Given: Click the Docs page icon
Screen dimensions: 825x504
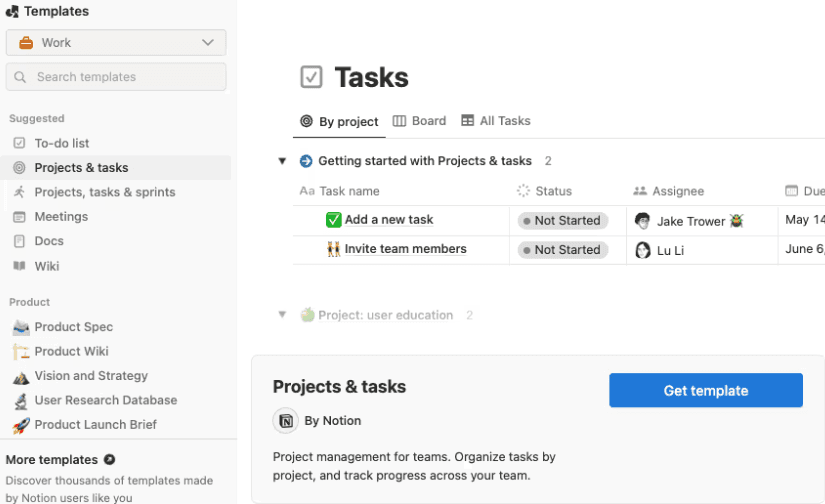Looking at the screenshot, I should pos(19,241).
